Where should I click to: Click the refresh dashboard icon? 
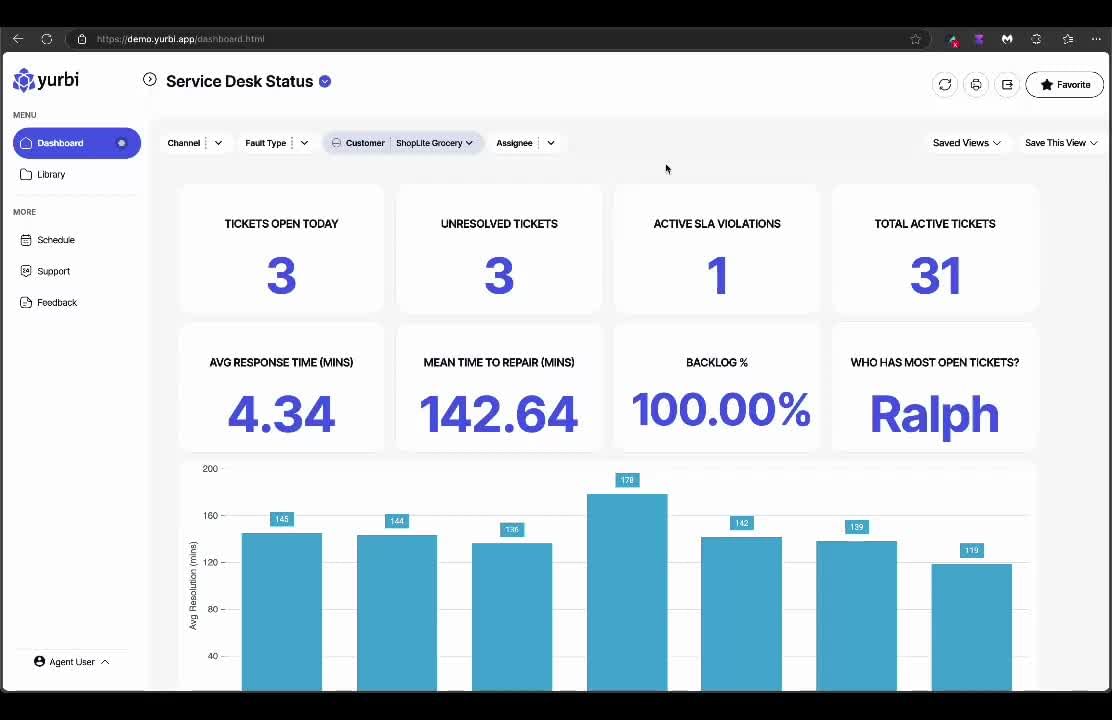tap(945, 85)
